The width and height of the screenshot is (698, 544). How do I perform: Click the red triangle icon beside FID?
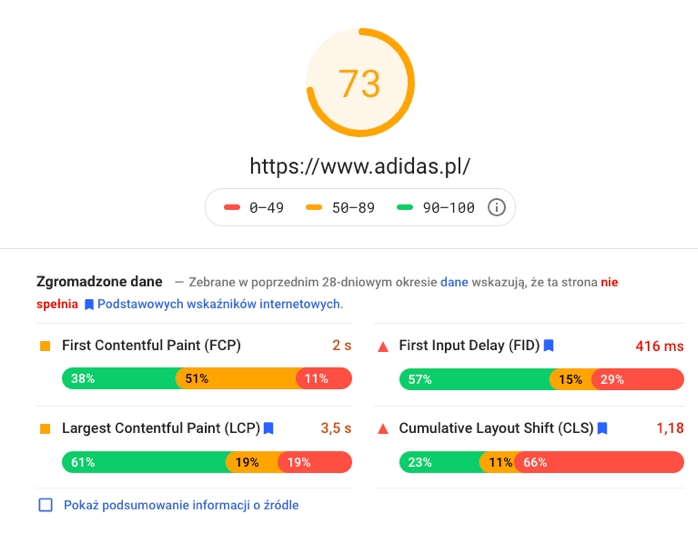(x=383, y=346)
